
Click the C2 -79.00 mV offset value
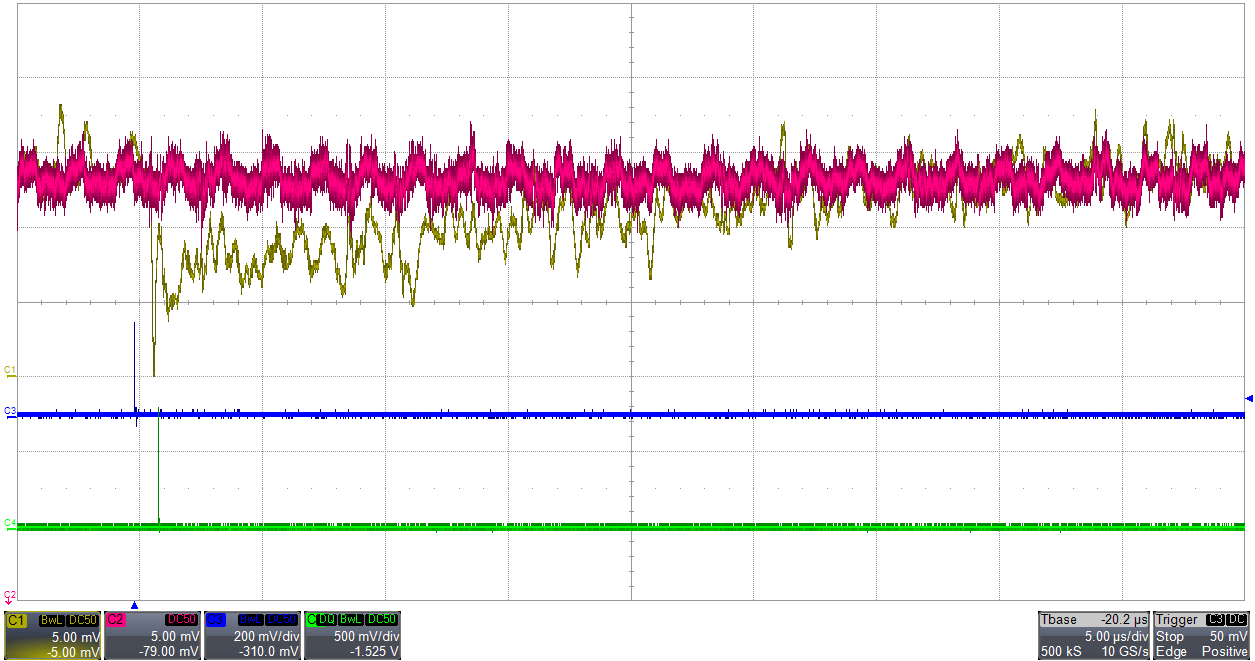pos(169,652)
